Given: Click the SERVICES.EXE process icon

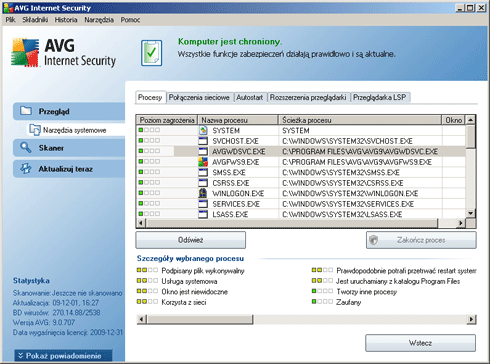Looking at the screenshot, I should pyautogui.click(x=203, y=204).
